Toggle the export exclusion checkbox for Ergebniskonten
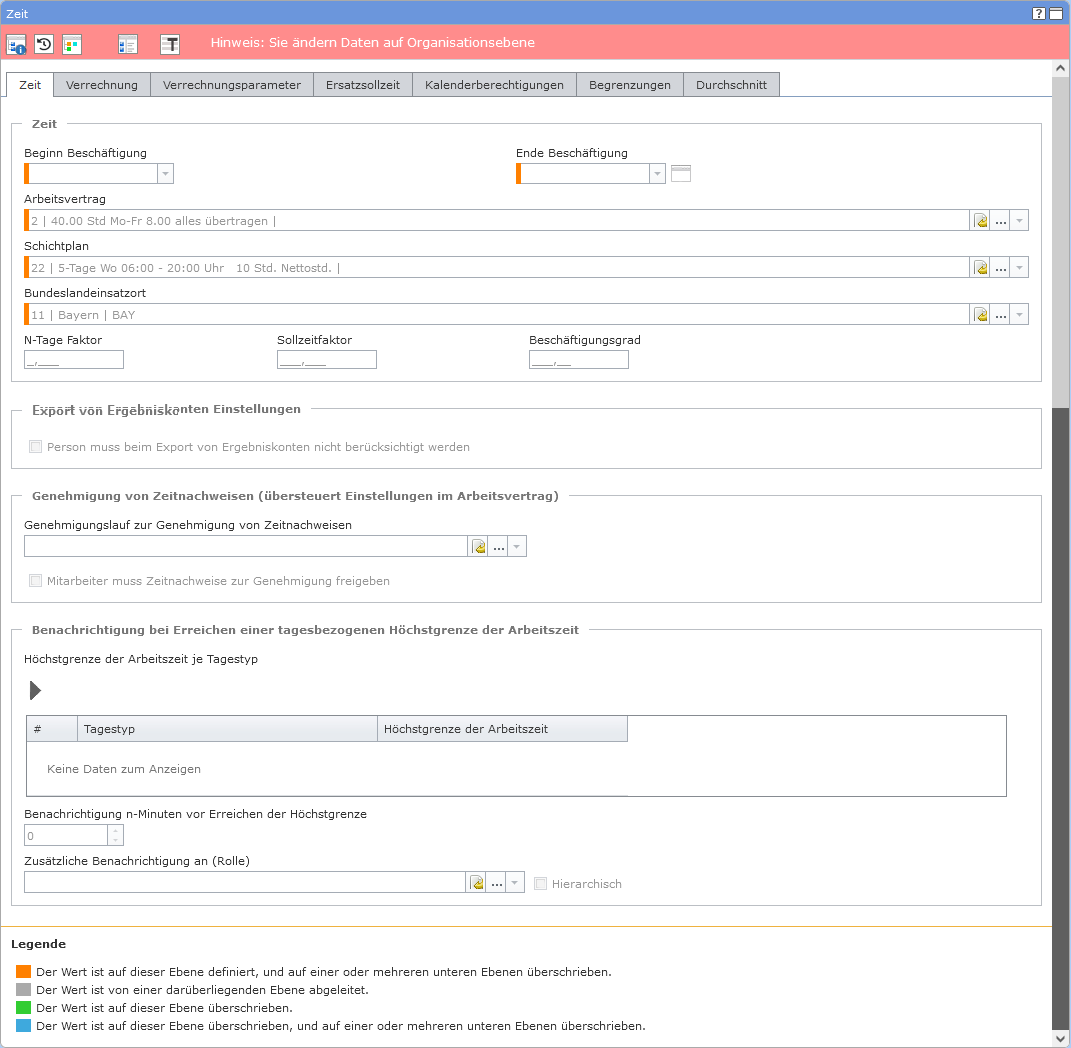 point(36,447)
